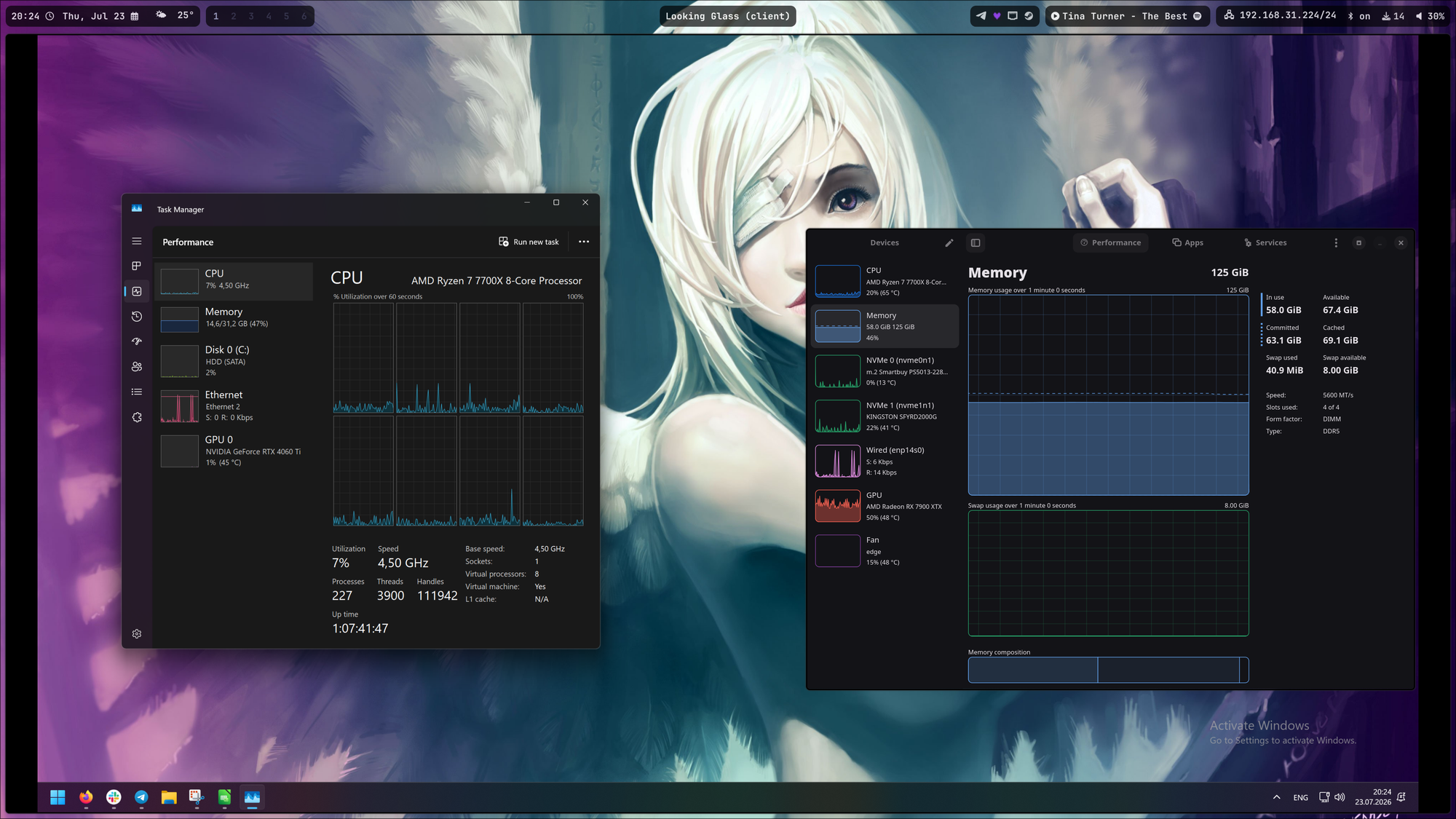Open the Users page in Task Manager
This screenshot has width=1456, height=819.
136,367
